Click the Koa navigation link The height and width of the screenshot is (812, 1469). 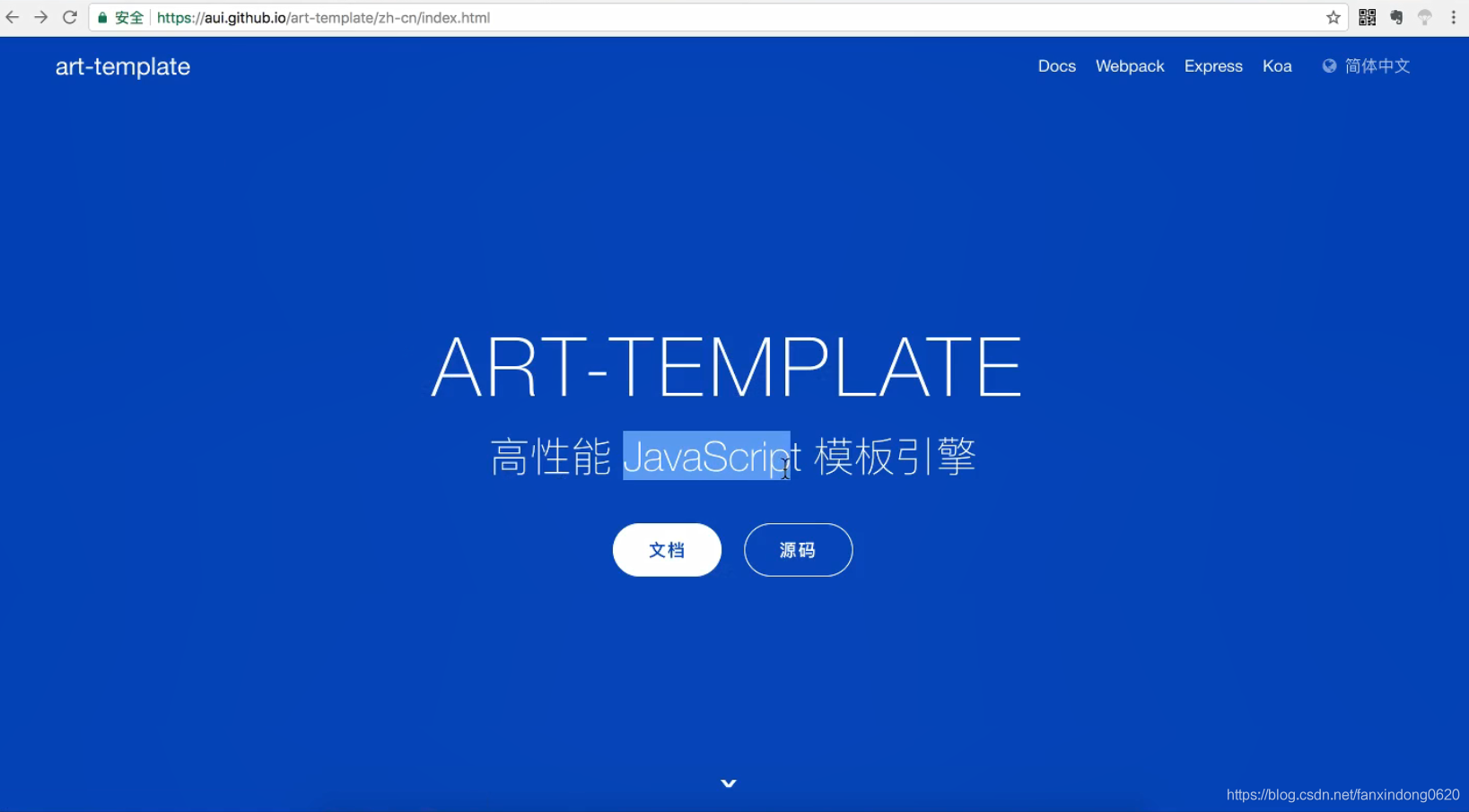pyautogui.click(x=1277, y=65)
